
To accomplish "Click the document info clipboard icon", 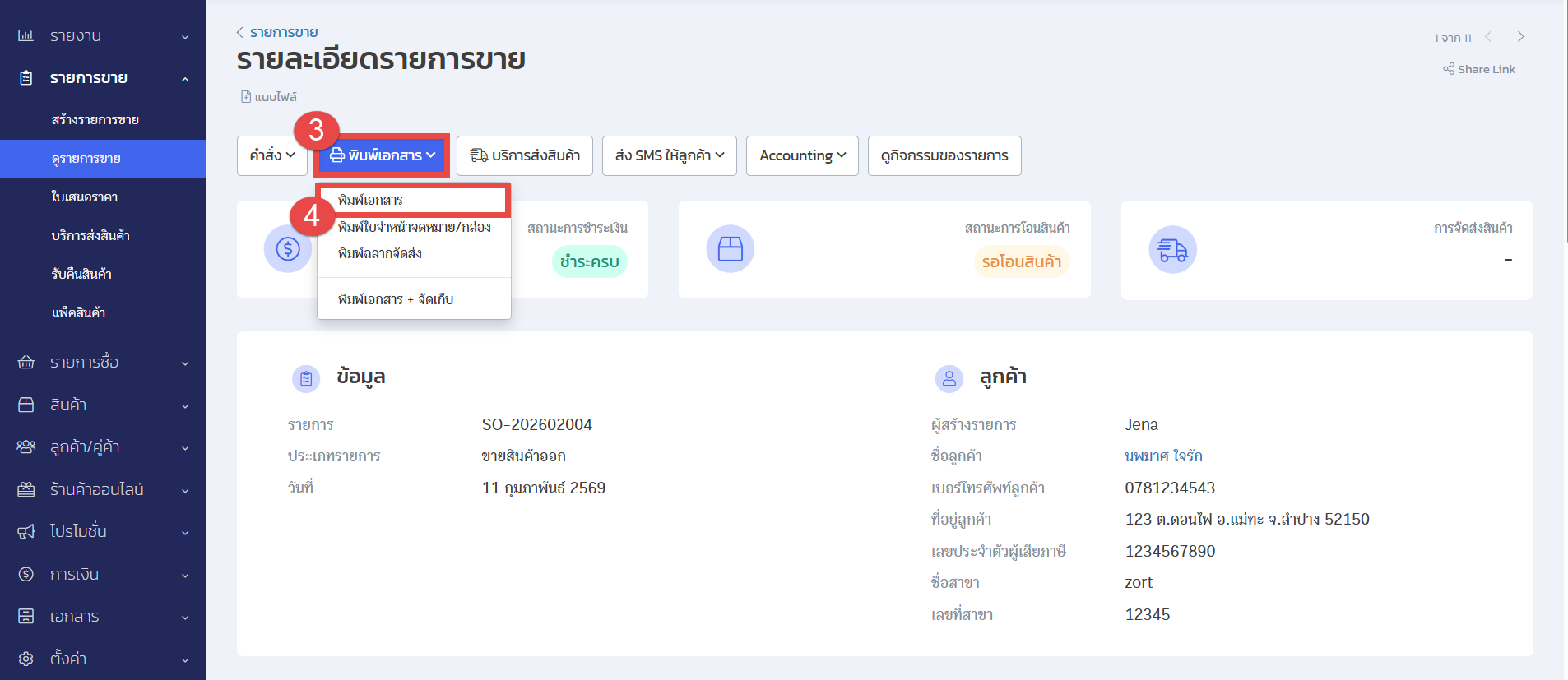I will pyautogui.click(x=306, y=378).
